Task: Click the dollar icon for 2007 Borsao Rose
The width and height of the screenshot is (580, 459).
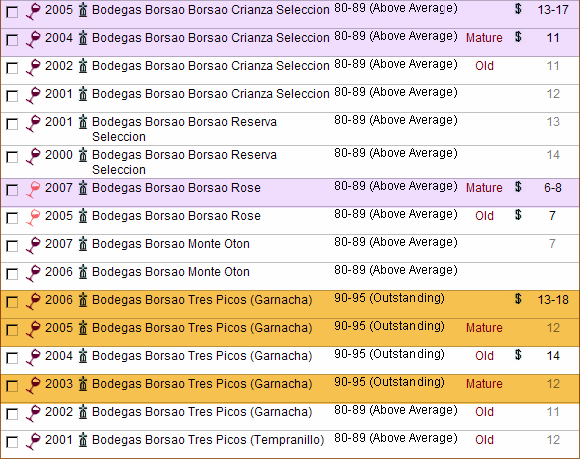Action: [518, 187]
